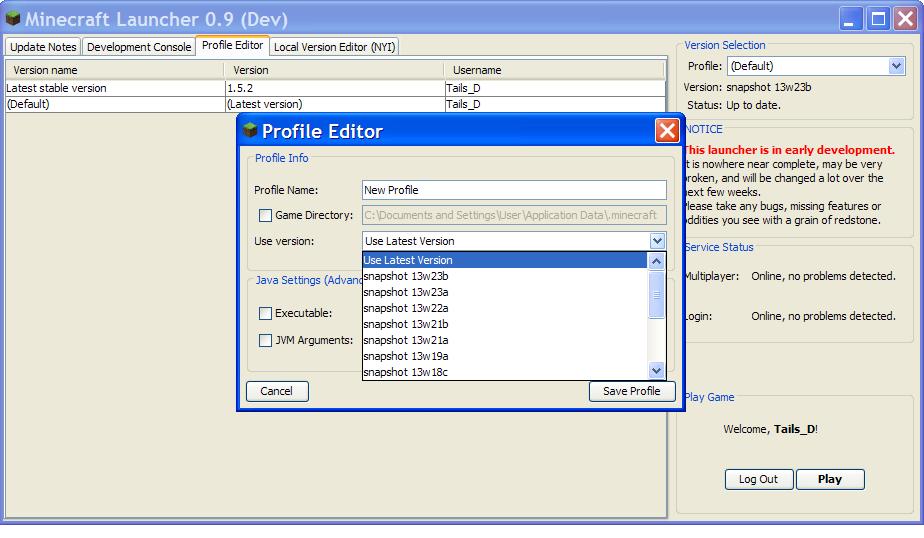
Task: Enable the JVM Arguments checkbox
Action: click(x=265, y=340)
